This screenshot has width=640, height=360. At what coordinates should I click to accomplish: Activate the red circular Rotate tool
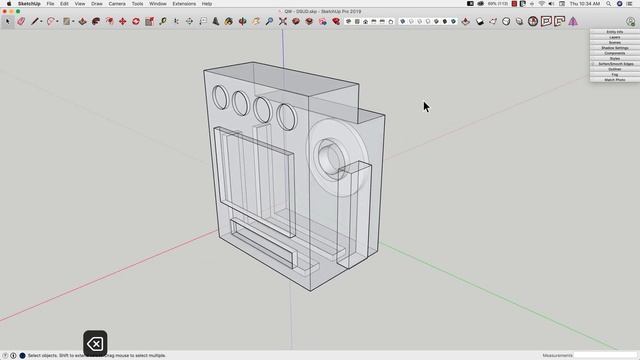click(x=136, y=21)
